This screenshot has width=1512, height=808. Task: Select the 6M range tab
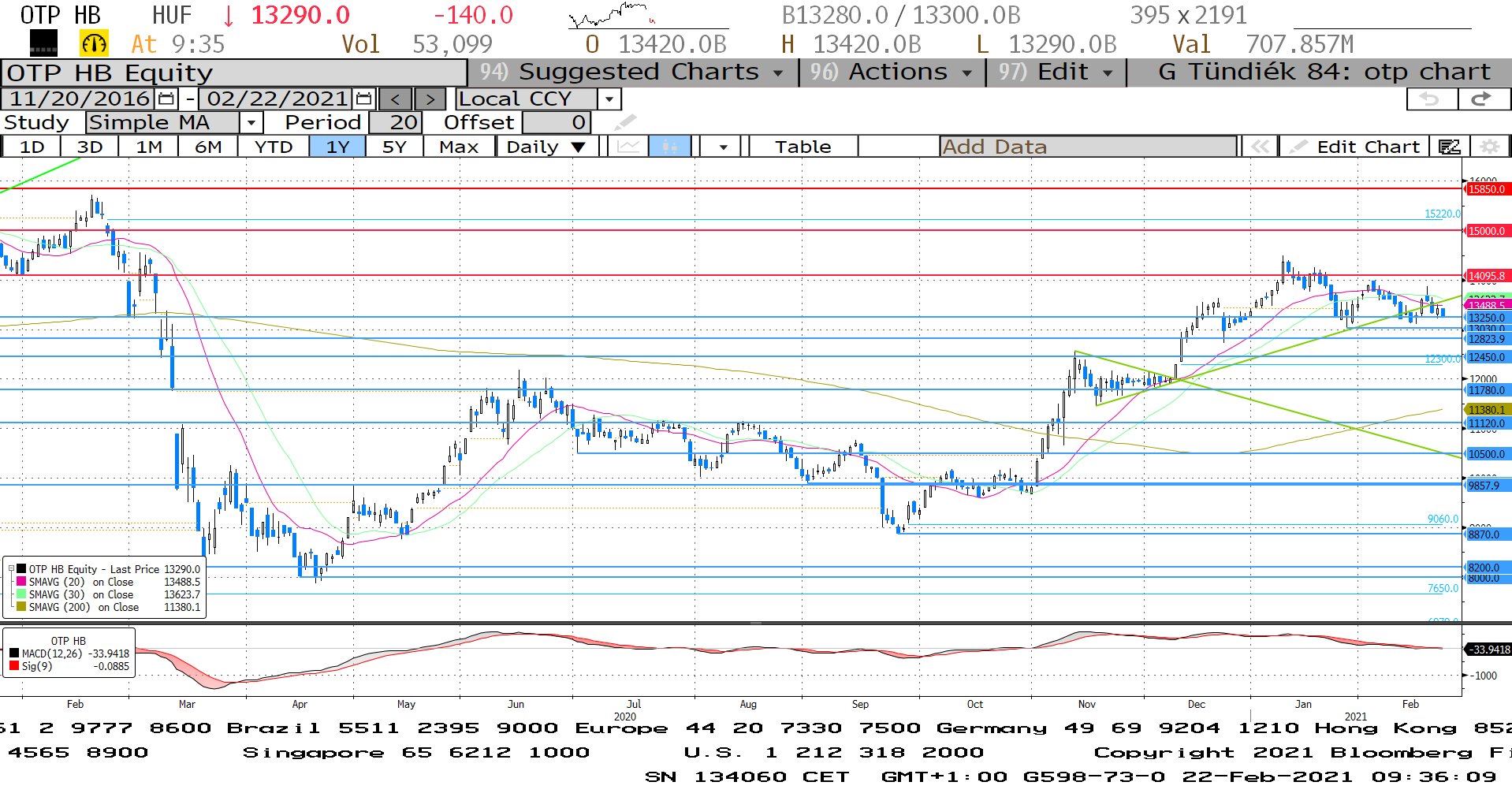tap(208, 147)
